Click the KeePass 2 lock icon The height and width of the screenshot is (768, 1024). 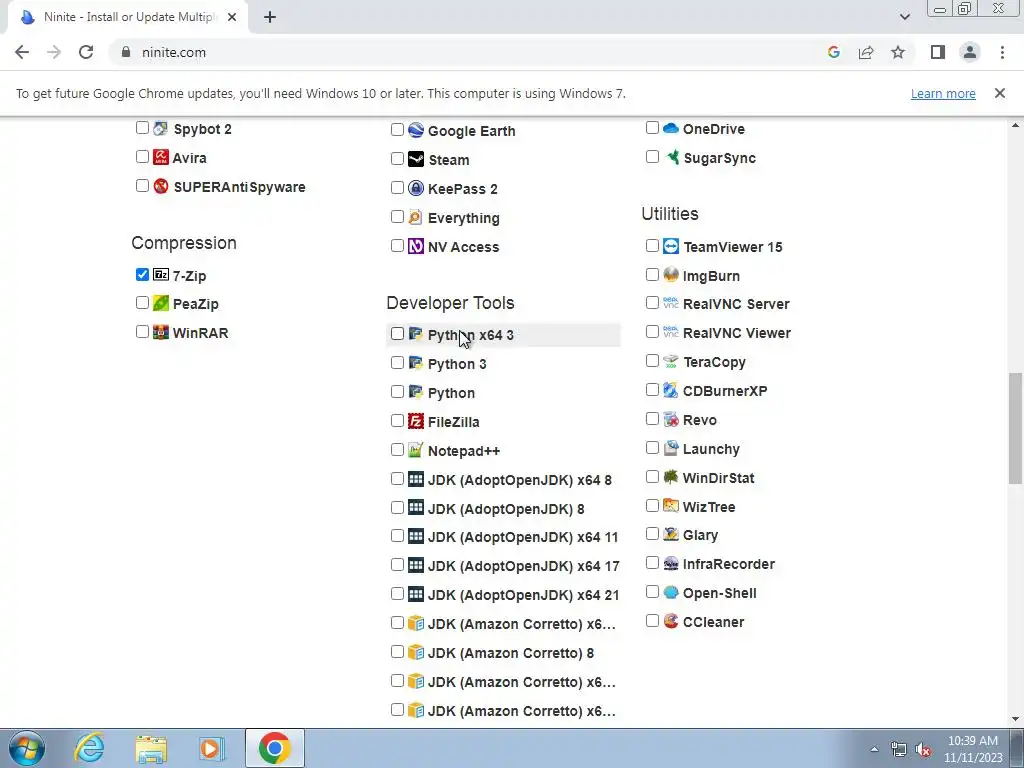coord(416,188)
